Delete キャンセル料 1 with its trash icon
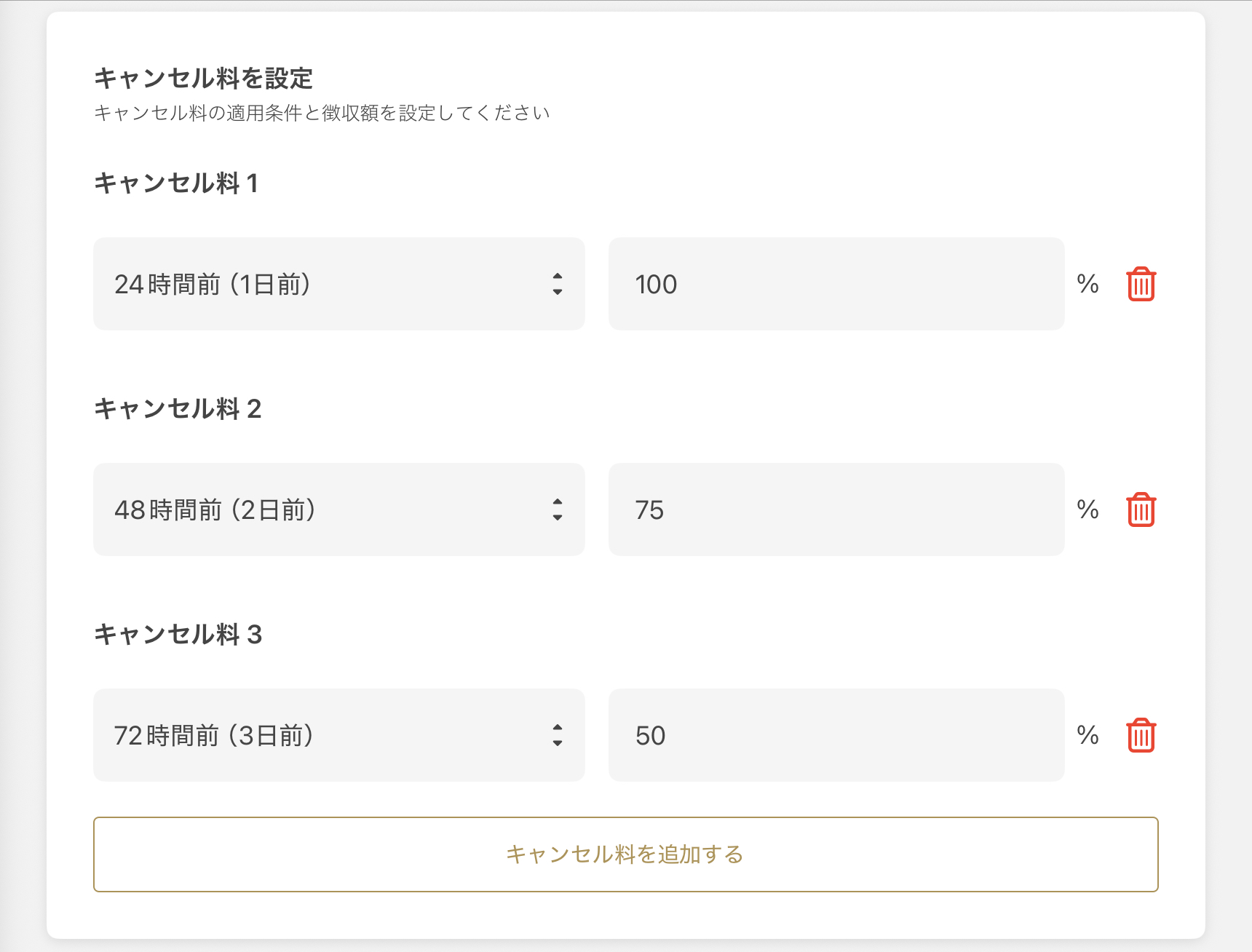The image size is (1252, 952). click(x=1141, y=284)
